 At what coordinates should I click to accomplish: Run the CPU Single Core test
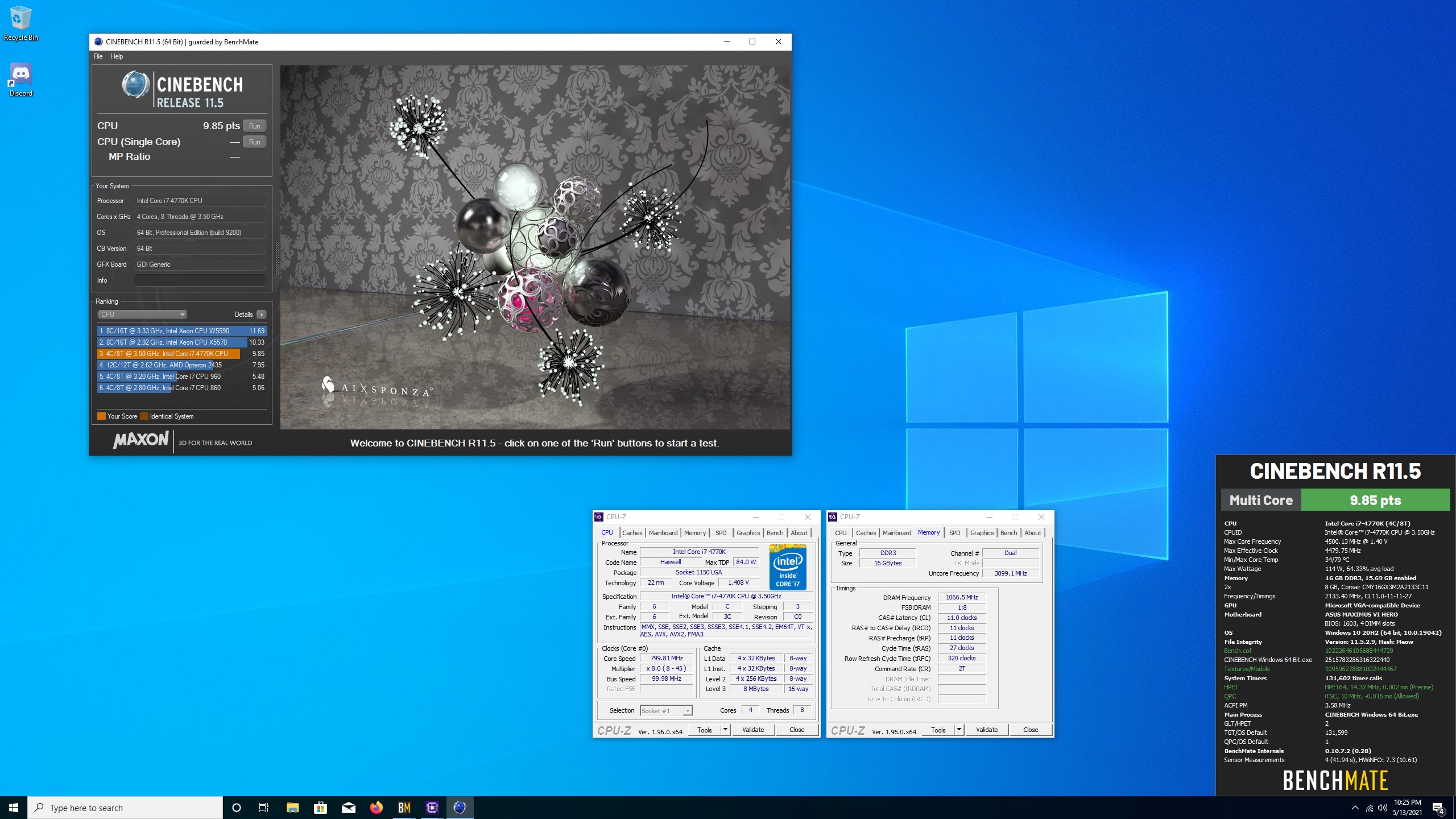point(254,142)
